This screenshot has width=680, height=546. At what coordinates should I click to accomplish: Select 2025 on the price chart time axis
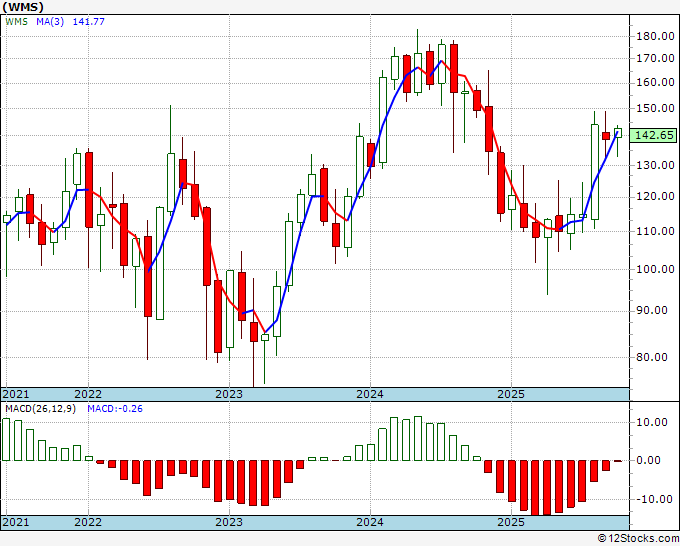click(511, 394)
